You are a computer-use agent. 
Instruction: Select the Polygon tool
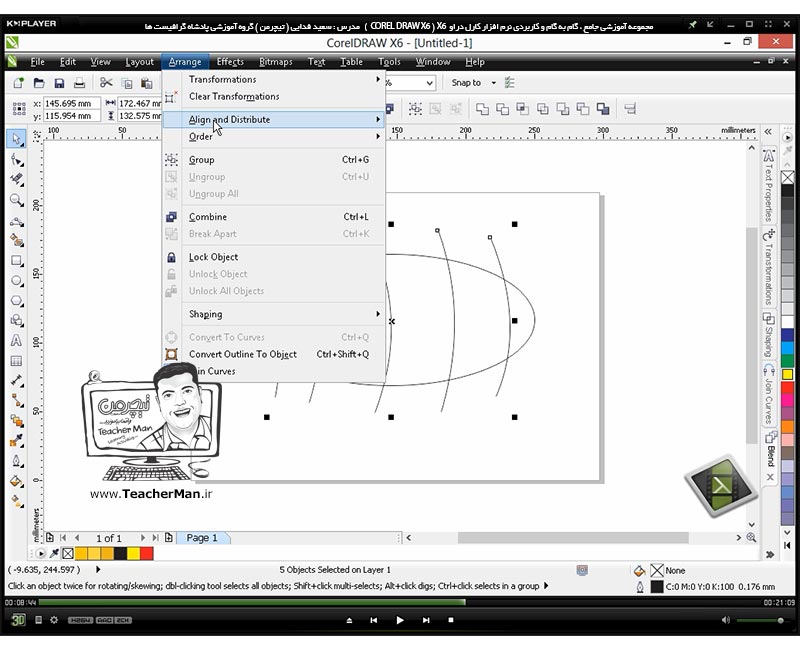tap(16, 301)
